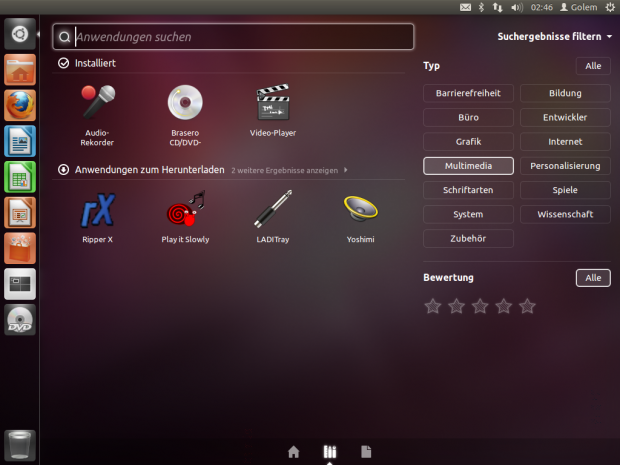The height and width of the screenshot is (465, 620).
Task: Click Alle next to Typ
Action: click(593, 66)
